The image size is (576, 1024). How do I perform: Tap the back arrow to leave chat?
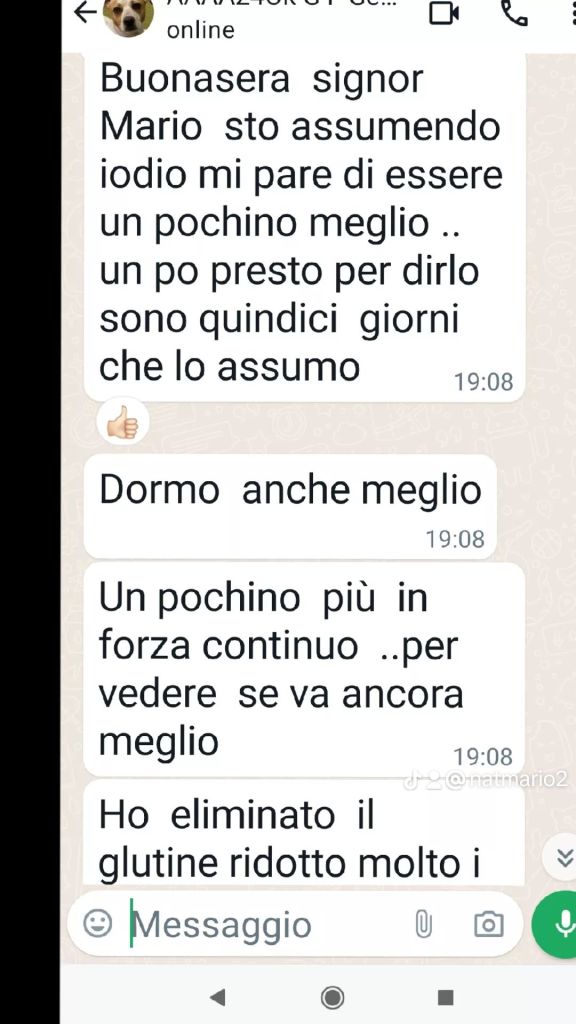coord(85,12)
